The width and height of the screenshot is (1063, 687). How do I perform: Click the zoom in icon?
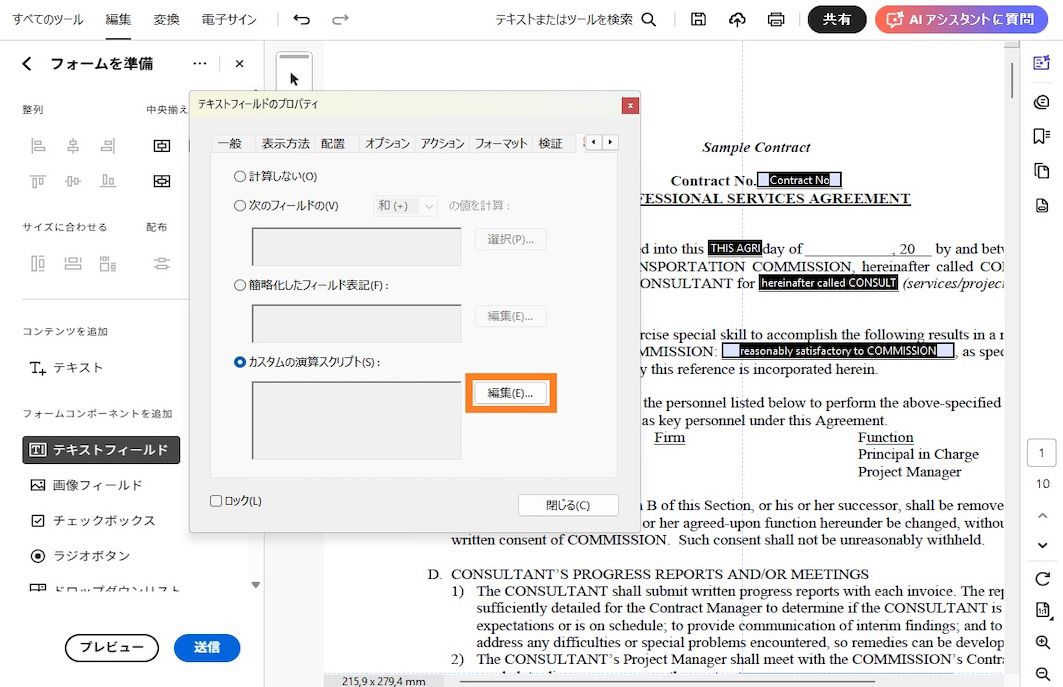click(x=1043, y=642)
